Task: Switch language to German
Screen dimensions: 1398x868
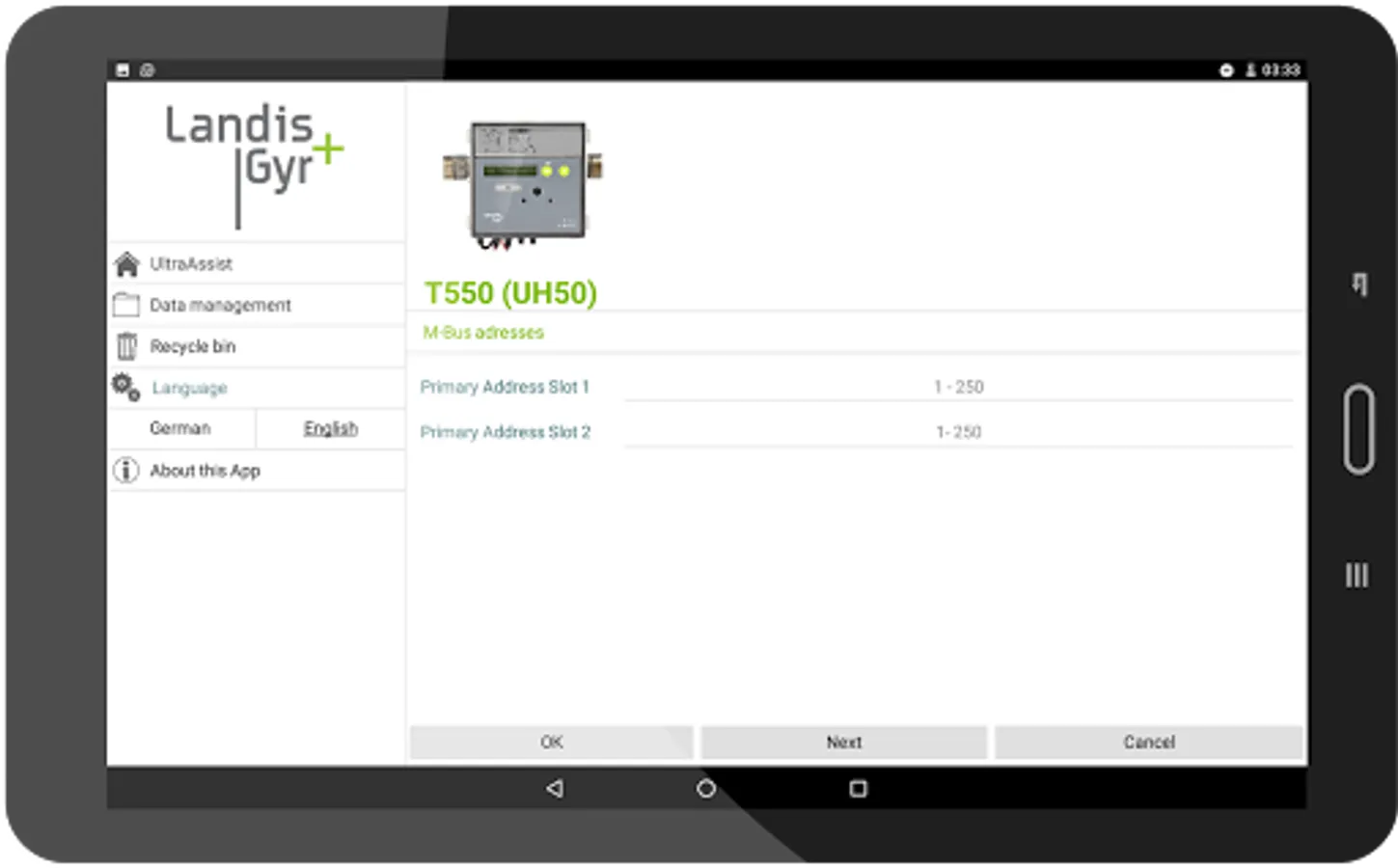Action: pos(180,428)
